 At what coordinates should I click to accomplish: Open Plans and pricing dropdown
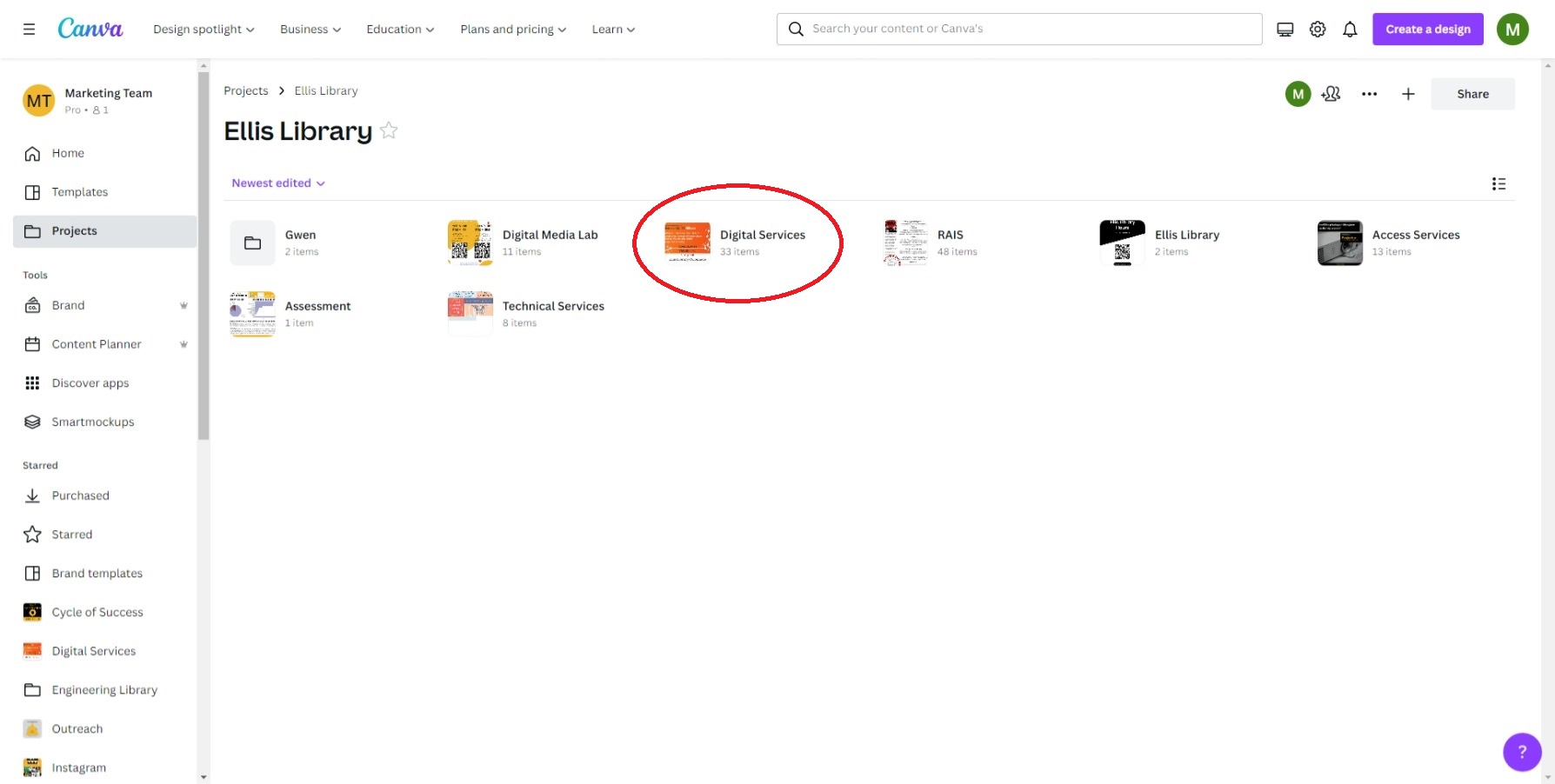(x=512, y=30)
